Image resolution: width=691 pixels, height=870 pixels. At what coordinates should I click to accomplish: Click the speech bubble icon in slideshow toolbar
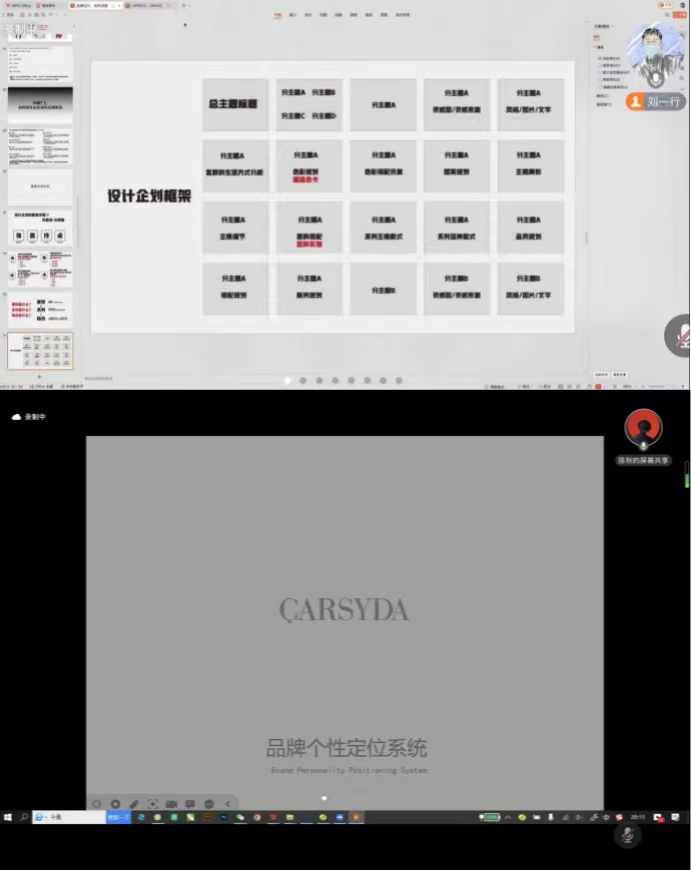click(x=190, y=804)
